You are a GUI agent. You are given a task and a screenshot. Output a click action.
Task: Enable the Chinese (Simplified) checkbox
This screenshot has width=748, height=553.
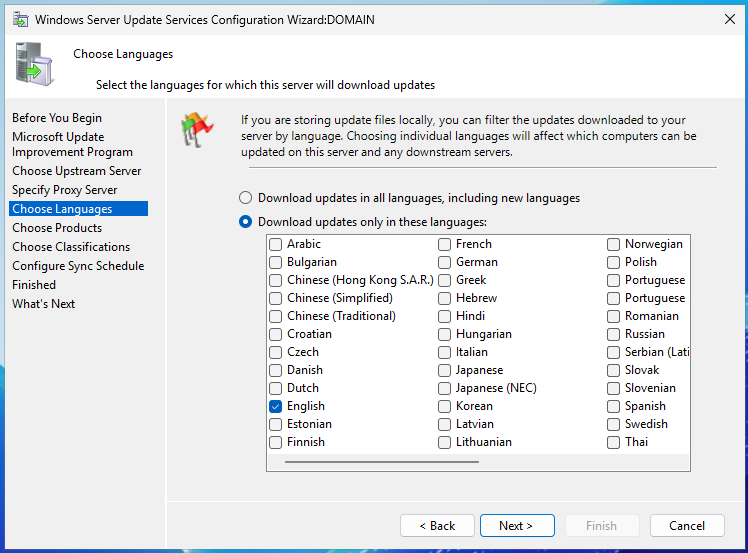click(x=275, y=298)
